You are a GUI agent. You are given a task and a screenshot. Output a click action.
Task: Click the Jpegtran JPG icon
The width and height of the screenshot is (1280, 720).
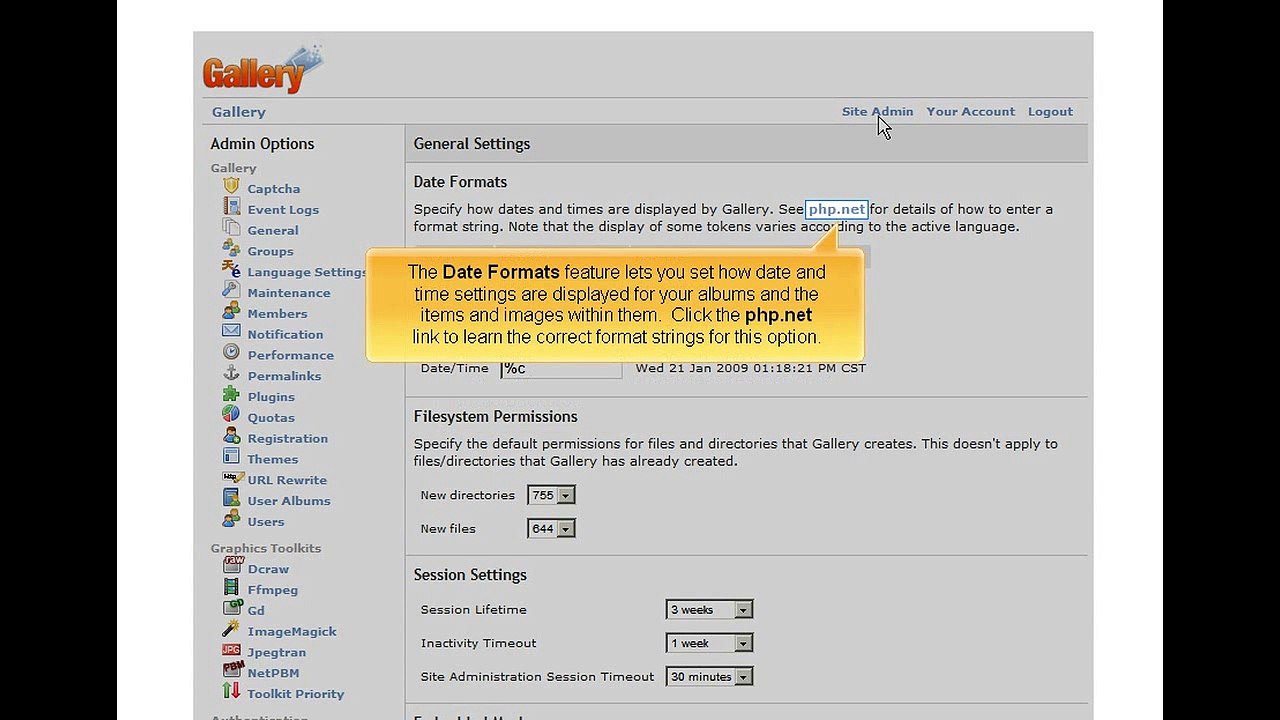click(231, 652)
